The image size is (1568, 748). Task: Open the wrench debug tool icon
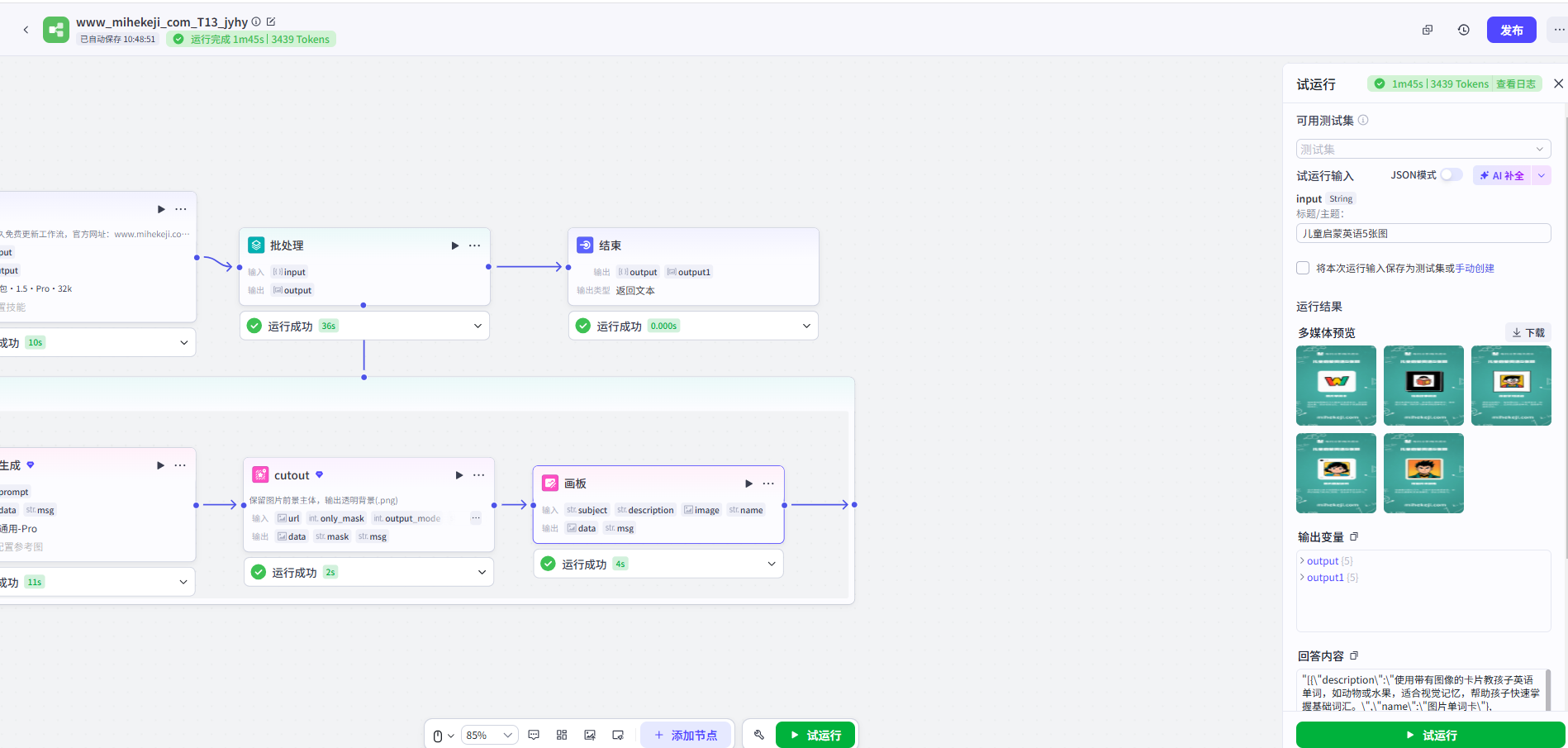[759, 735]
